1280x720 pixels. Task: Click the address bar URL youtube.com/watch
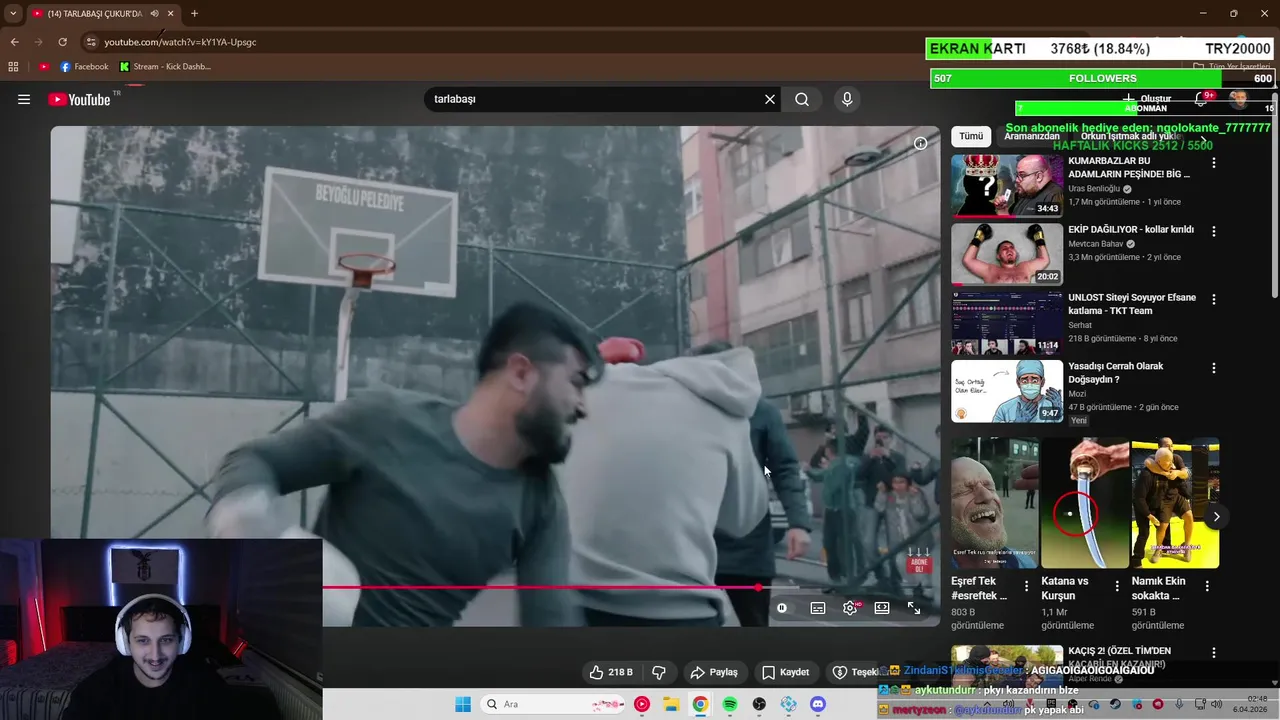[x=180, y=42]
